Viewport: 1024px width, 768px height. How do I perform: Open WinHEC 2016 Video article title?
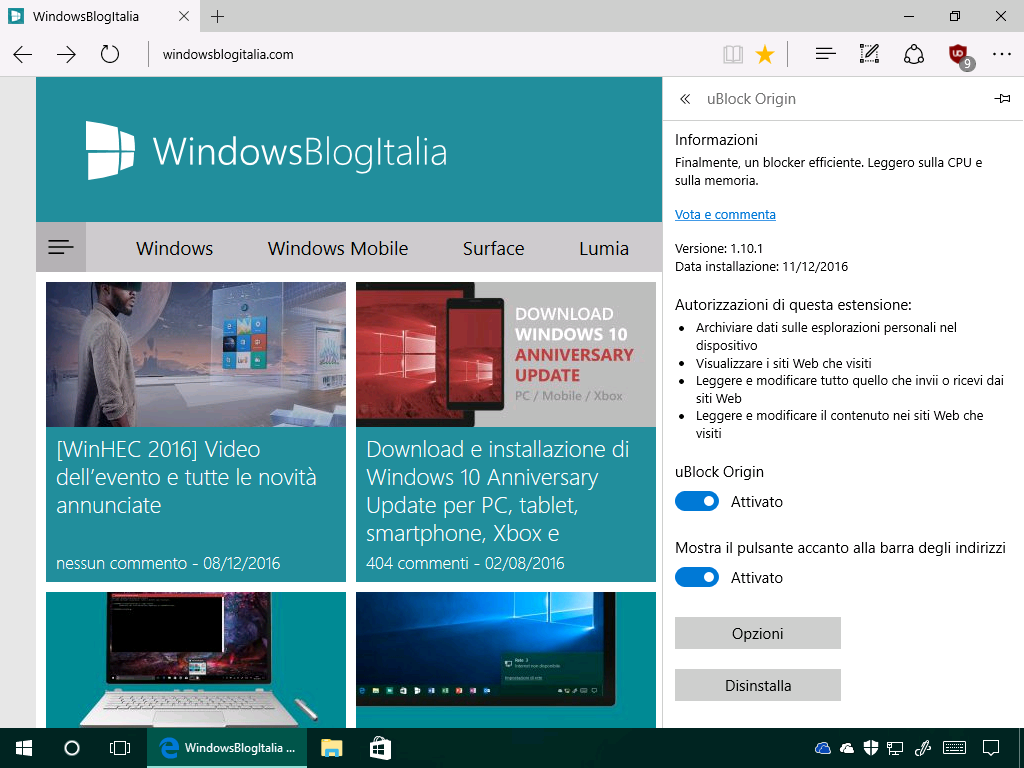point(186,477)
